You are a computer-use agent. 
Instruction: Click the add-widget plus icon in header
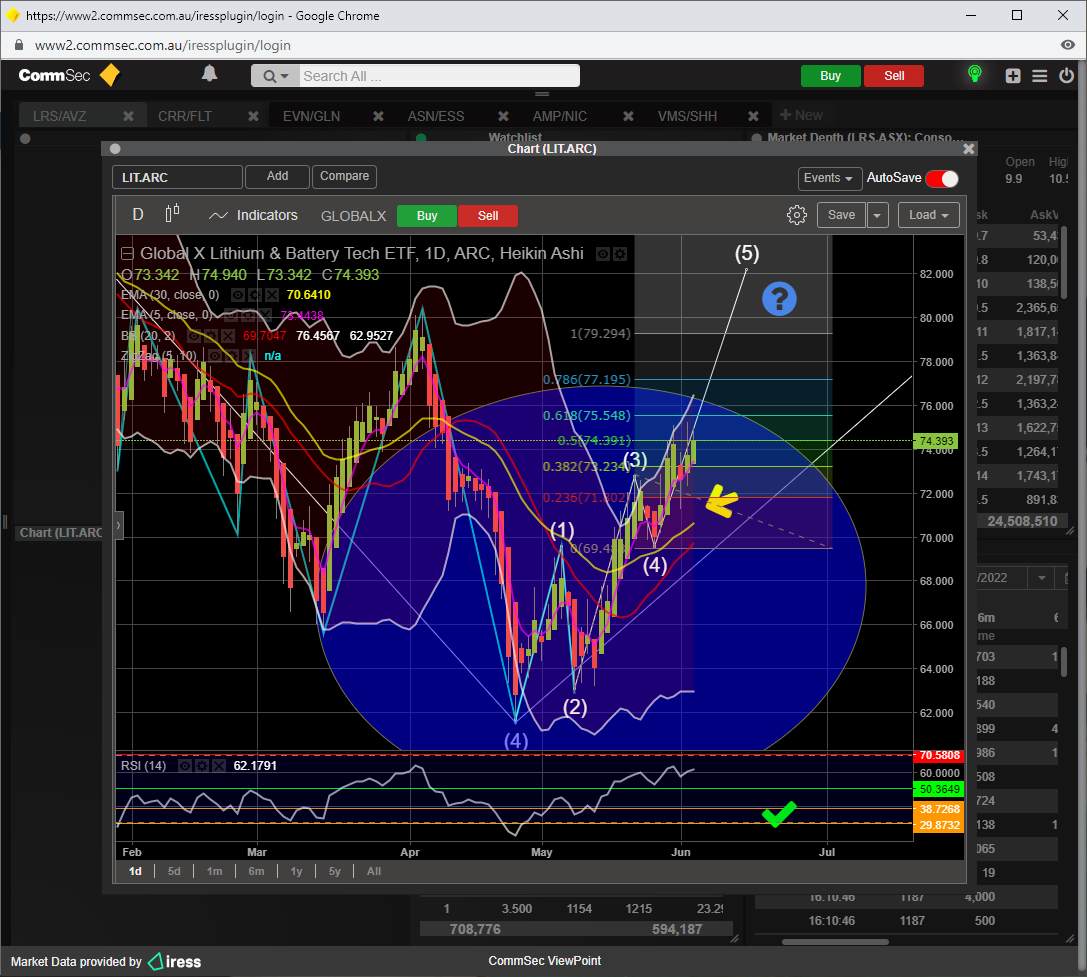pyautogui.click(x=1013, y=76)
